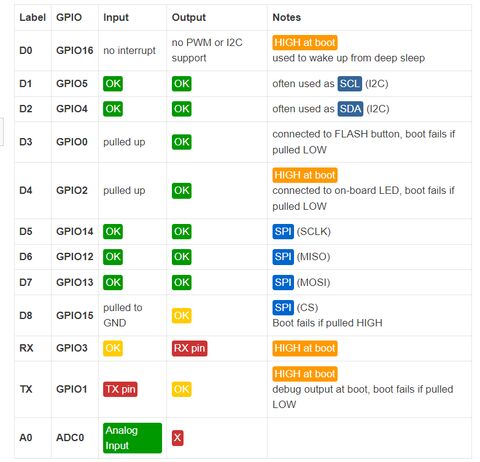Click the HIGH at boot badge for D0
480x462 pixels.
[305, 43]
